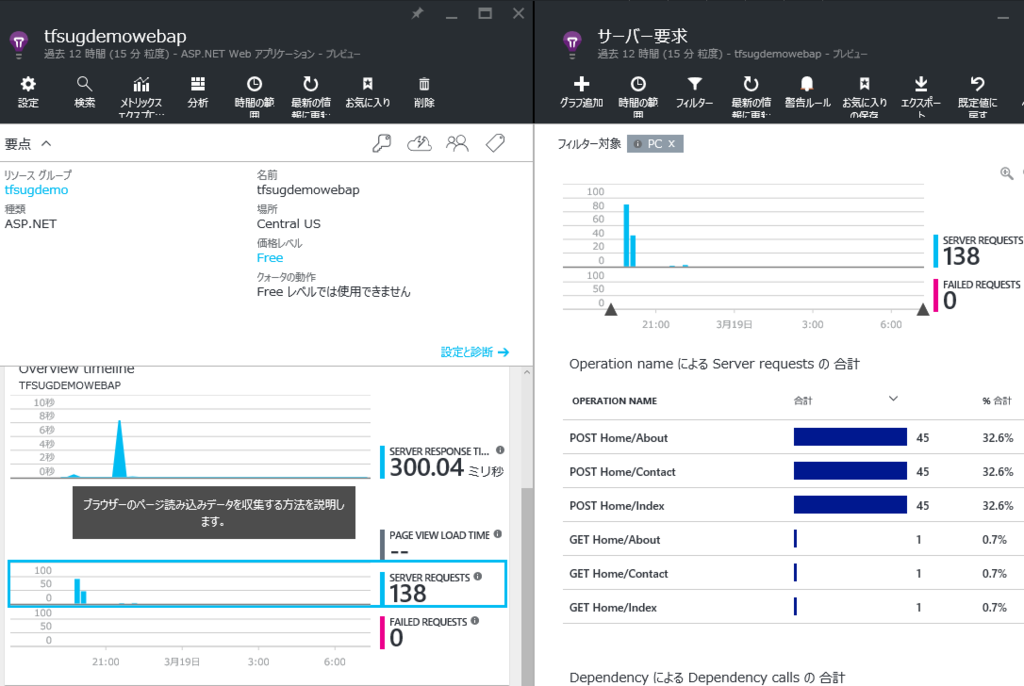The image size is (1024, 686).
Task: Open the tags icon in Essentials bar
Action: tap(495, 143)
